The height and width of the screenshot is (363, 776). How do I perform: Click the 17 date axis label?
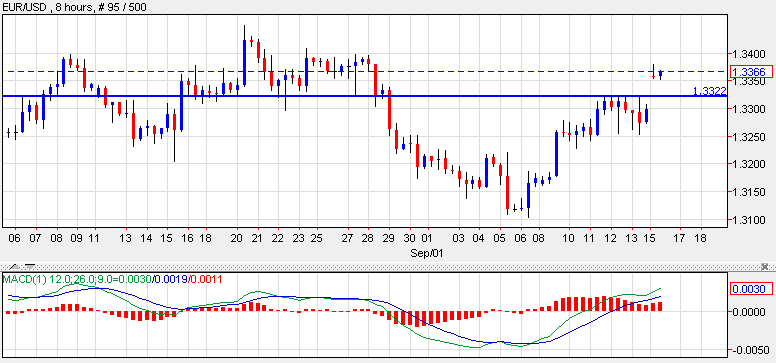679,238
